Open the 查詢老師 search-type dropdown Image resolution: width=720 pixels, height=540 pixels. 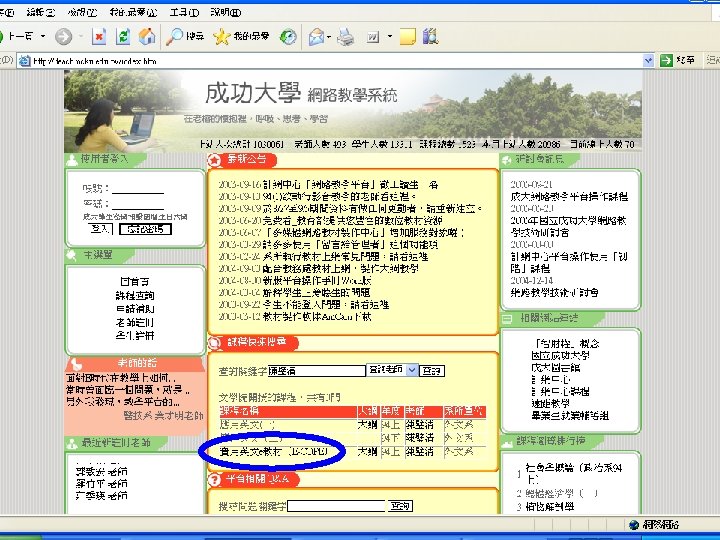392,370
